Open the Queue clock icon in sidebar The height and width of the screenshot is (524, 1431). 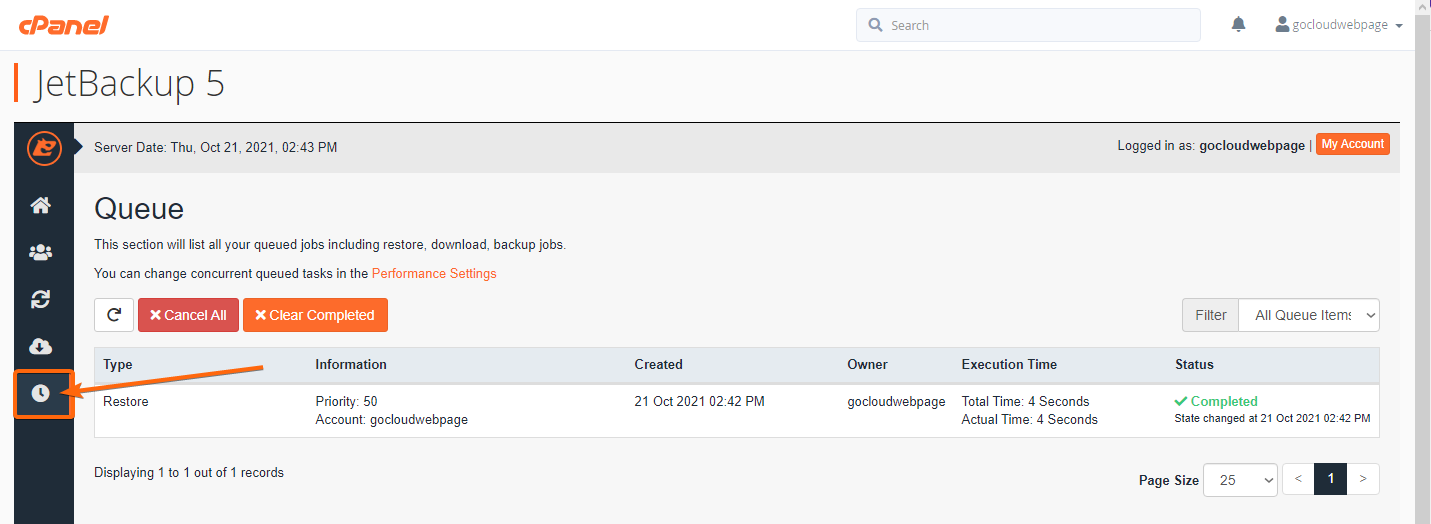coord(40,393)
